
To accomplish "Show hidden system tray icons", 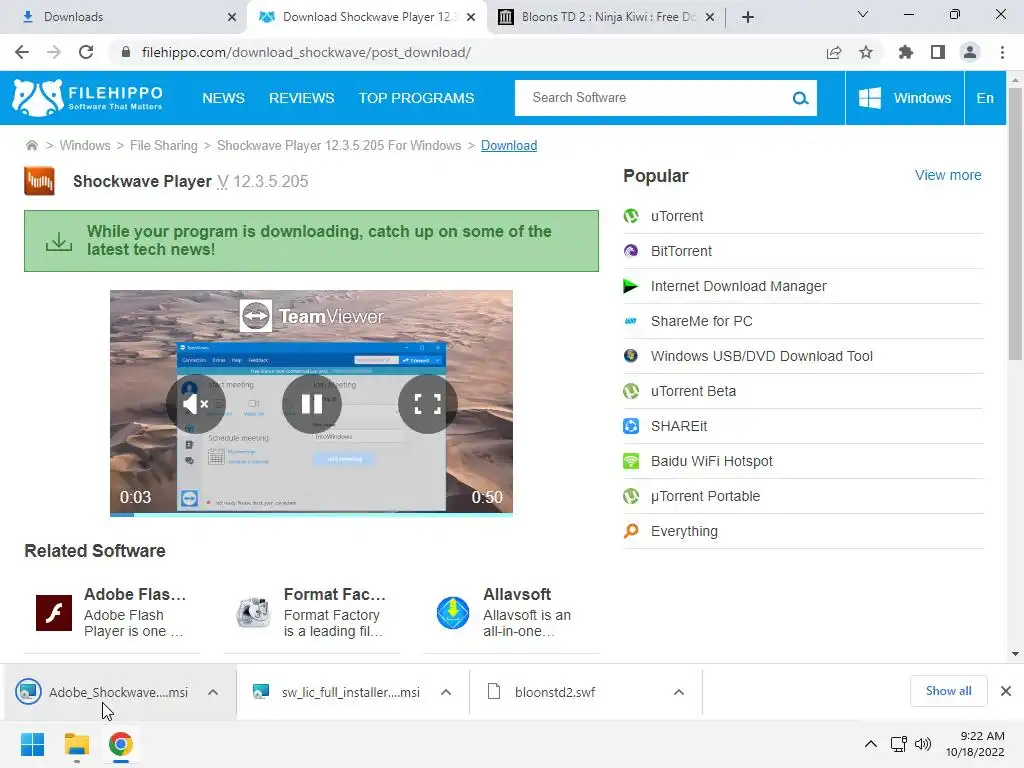I will (x=871, y=744).
